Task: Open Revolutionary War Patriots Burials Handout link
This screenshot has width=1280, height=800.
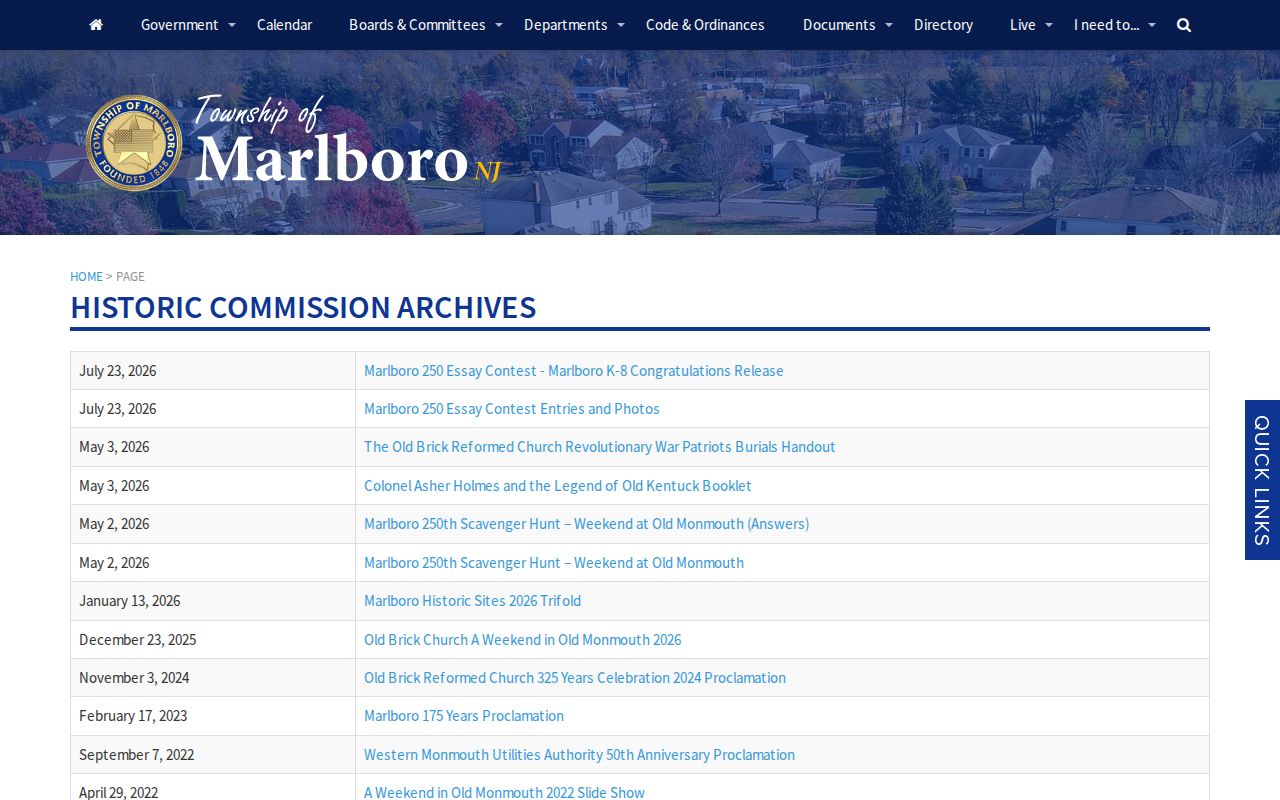Action: [600, 447]
